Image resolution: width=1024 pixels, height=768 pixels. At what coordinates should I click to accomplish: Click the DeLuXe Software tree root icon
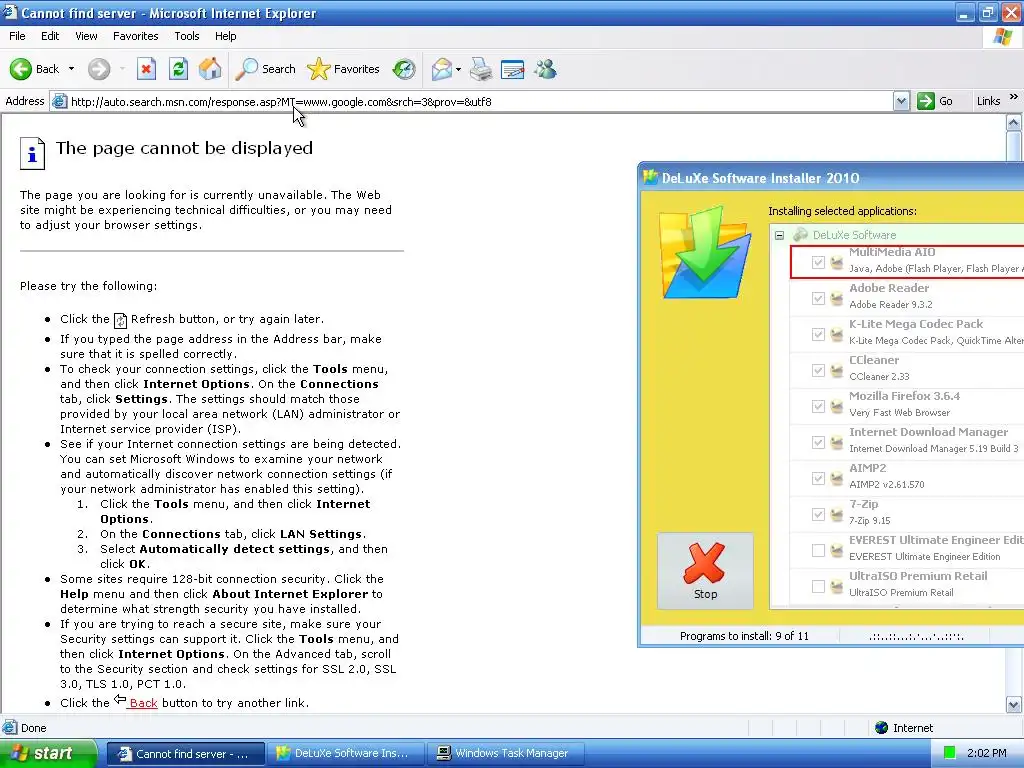point(801,234)
